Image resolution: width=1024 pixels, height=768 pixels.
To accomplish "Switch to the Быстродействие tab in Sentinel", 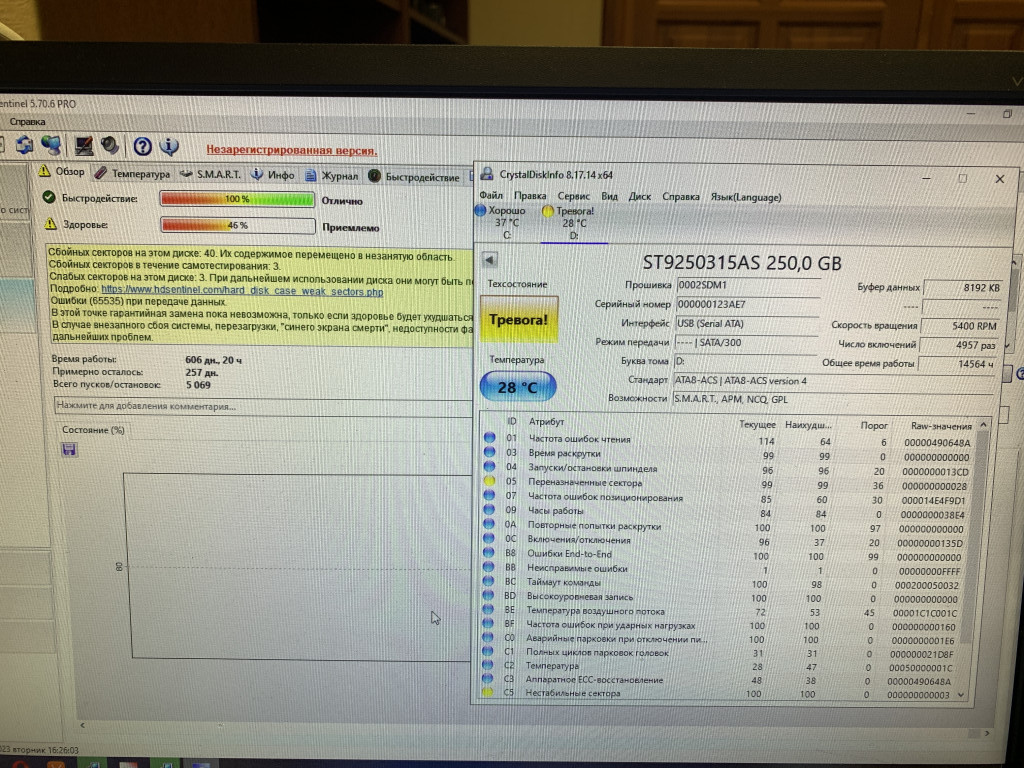I will pyautogui.click(x=414, y=176).
